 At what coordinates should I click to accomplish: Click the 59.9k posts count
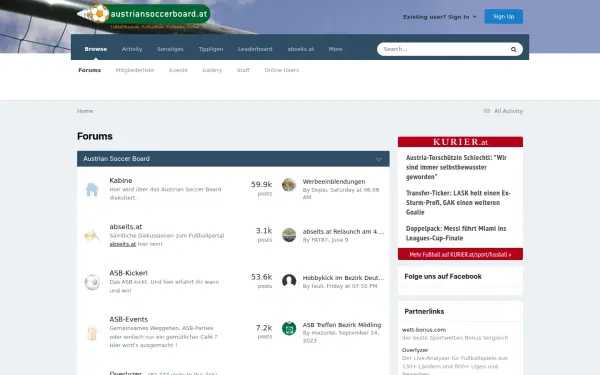pos(262,184)
